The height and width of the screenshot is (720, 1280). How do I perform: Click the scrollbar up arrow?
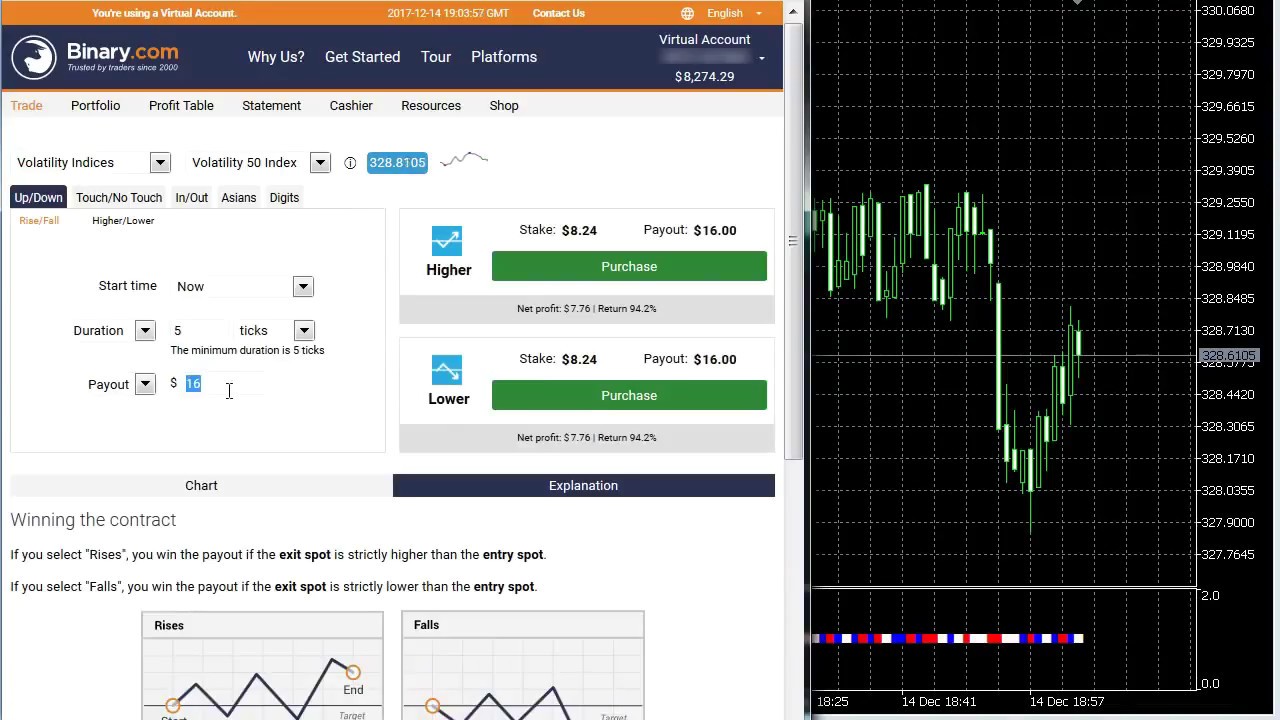click(x=795, y=12)
